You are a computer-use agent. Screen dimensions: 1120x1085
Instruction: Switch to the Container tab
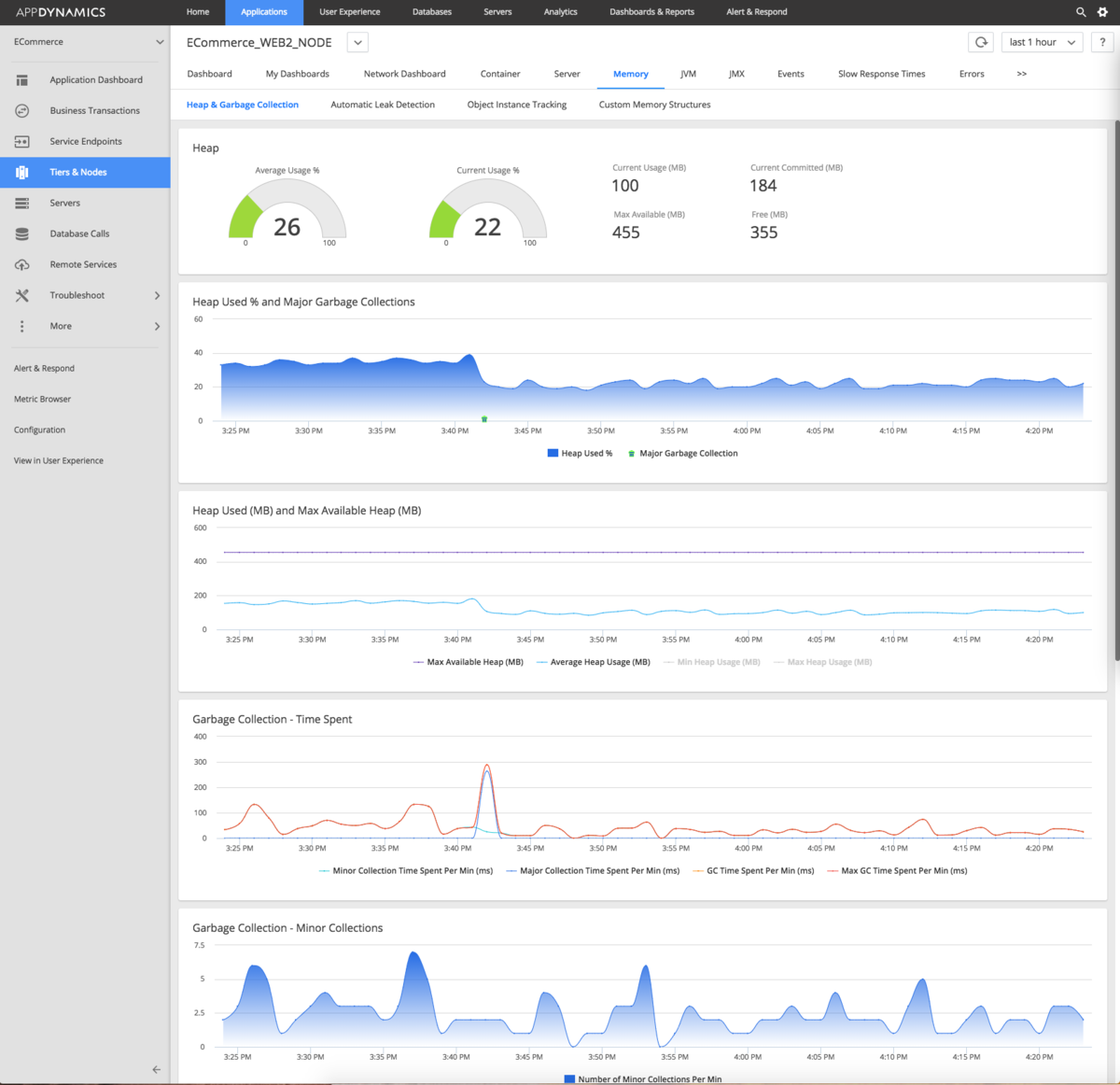500,74
